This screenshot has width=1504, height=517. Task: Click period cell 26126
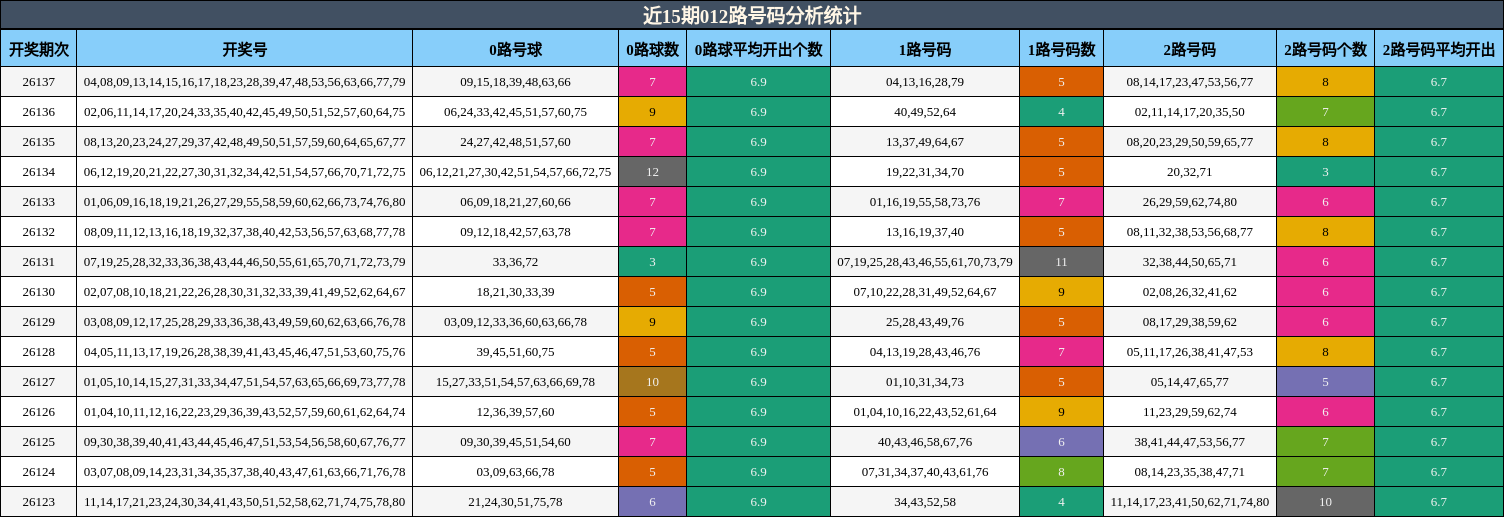[39, 412]
